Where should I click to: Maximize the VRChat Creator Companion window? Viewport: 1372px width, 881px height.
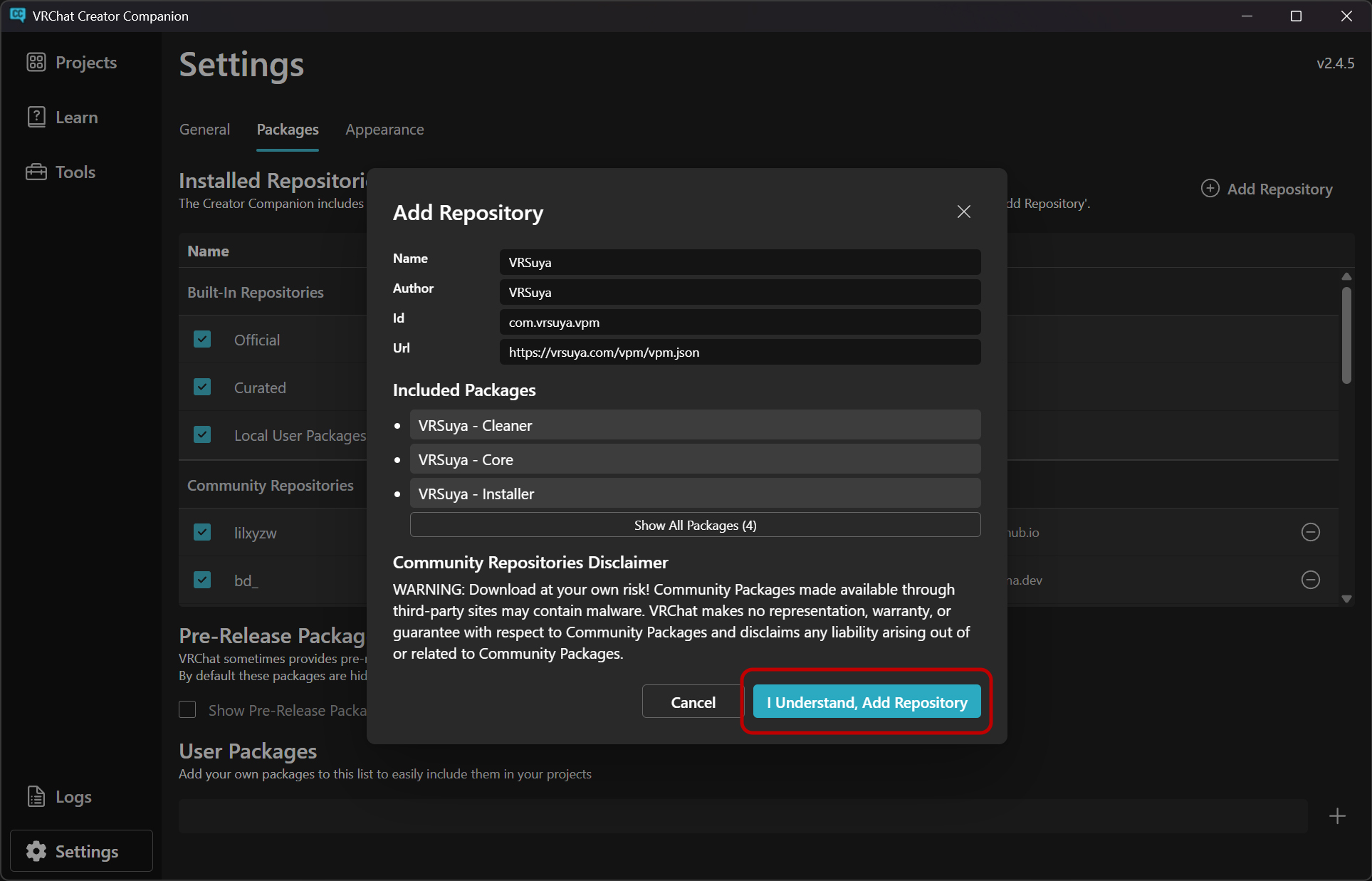pyautogui.click(x=1296, y=16)
